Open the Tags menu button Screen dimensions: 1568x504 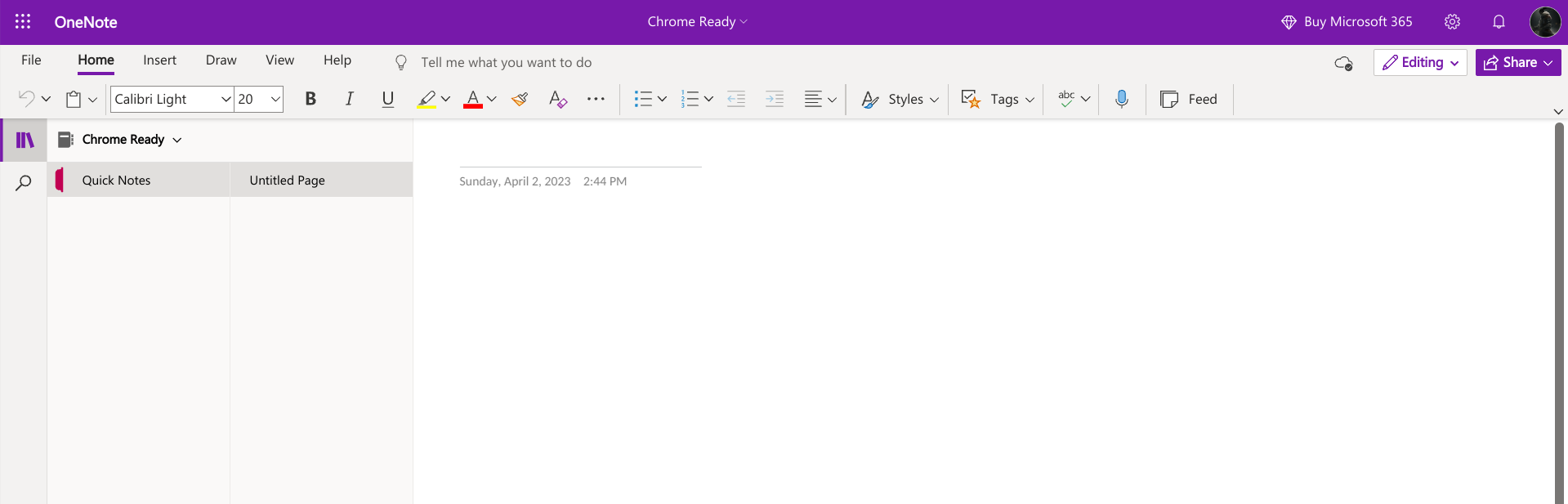[998, 99]
